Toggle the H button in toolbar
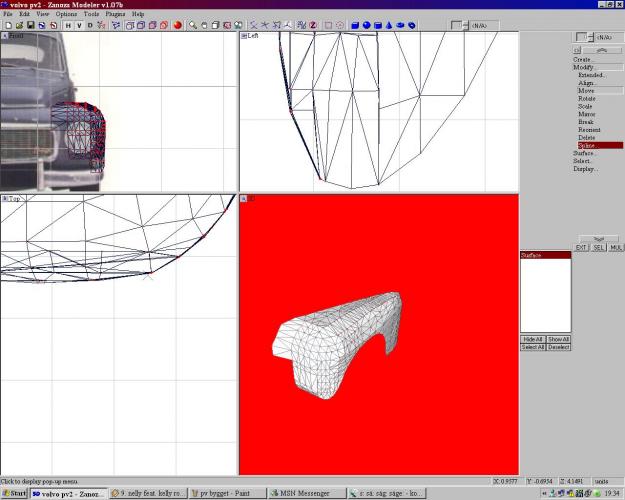The image size is (625, 500). (67, 25)
